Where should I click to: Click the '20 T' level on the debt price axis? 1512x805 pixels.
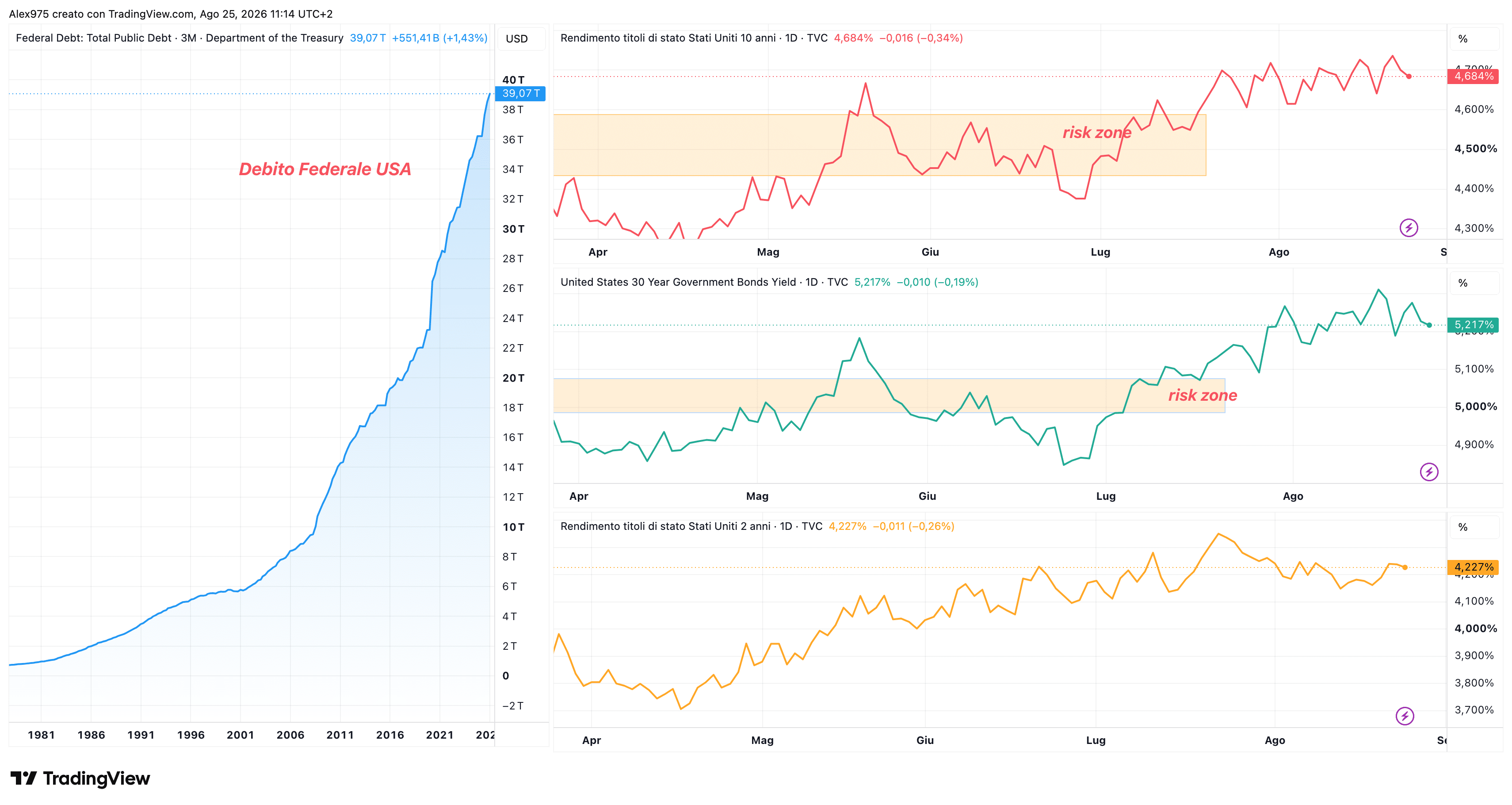point(514,378)
